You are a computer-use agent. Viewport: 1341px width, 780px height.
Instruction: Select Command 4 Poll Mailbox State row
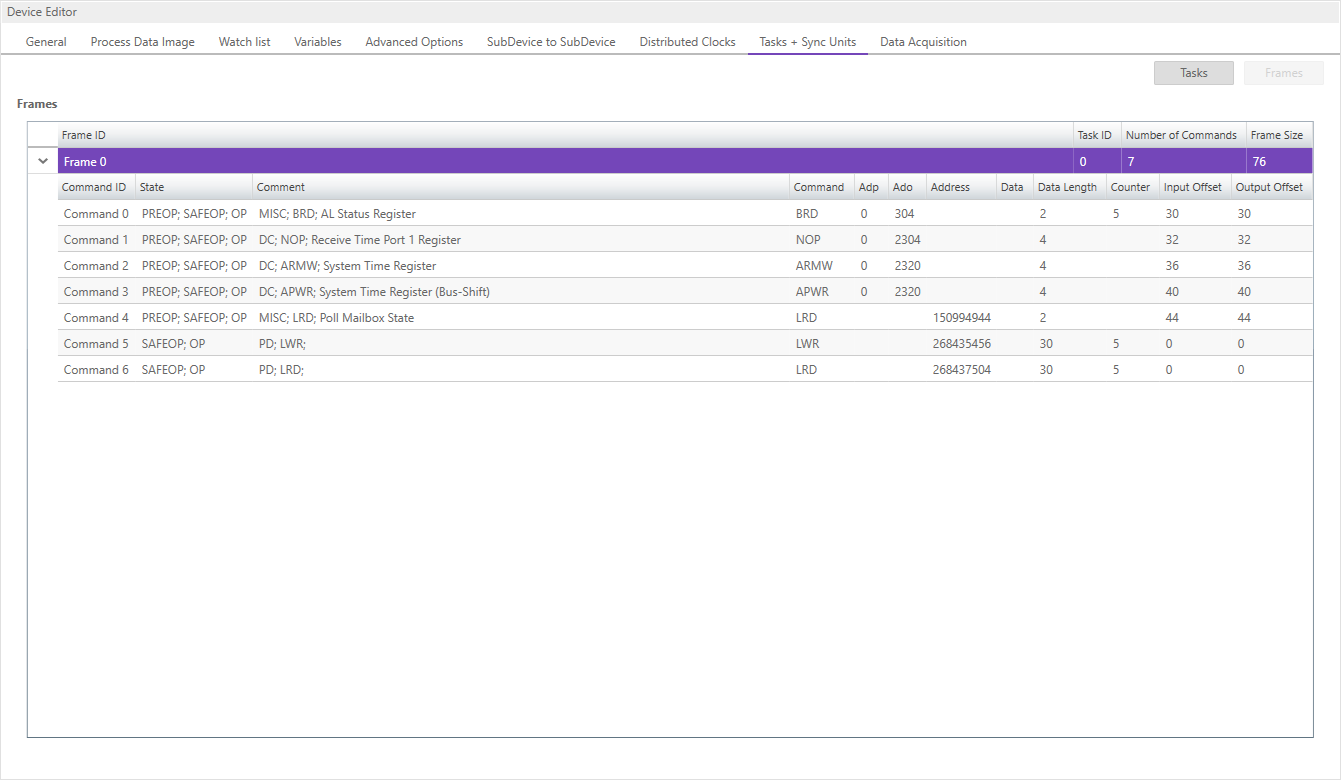[x=420, y=318]
